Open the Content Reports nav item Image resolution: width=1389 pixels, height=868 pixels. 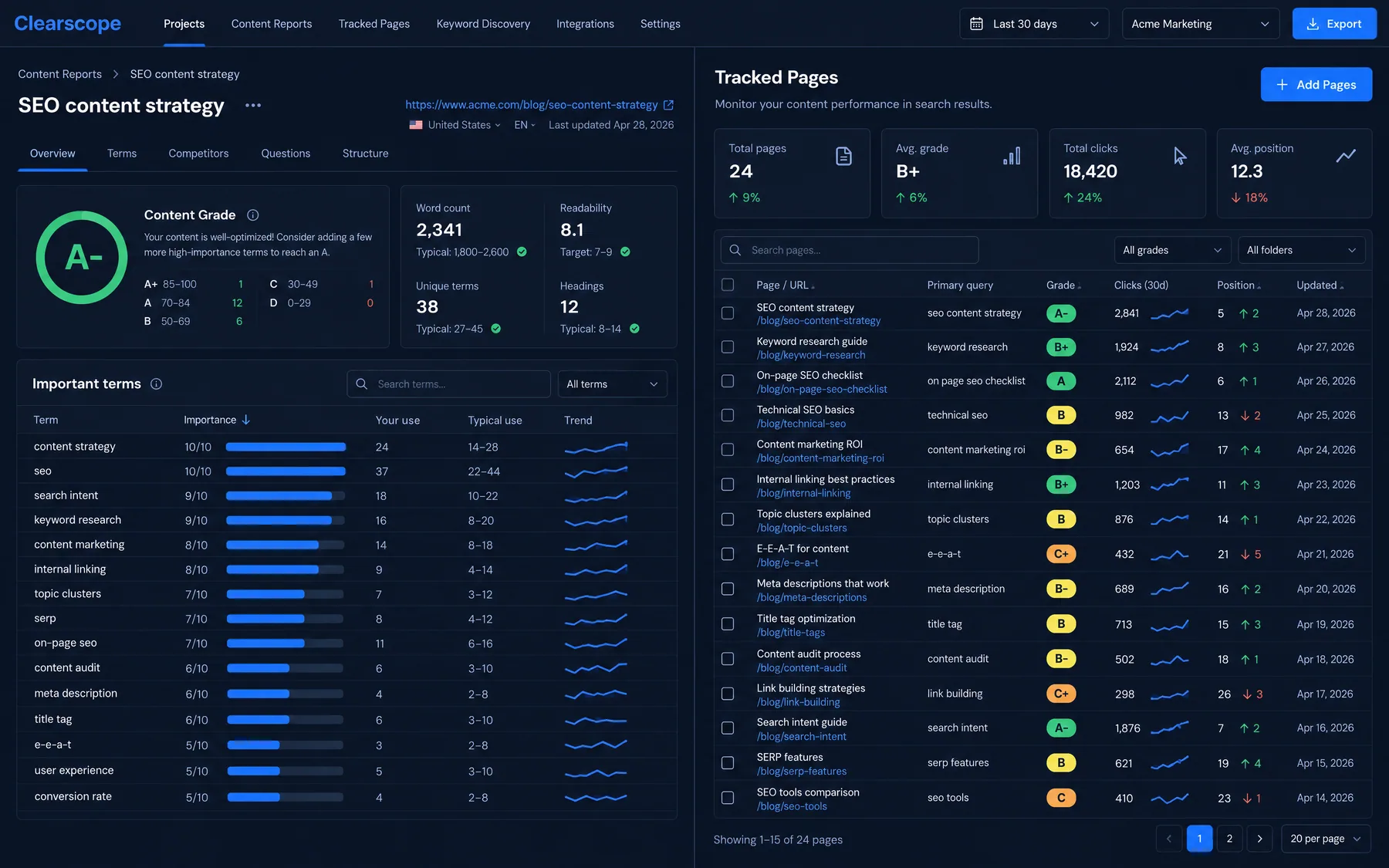pos(272,24)
